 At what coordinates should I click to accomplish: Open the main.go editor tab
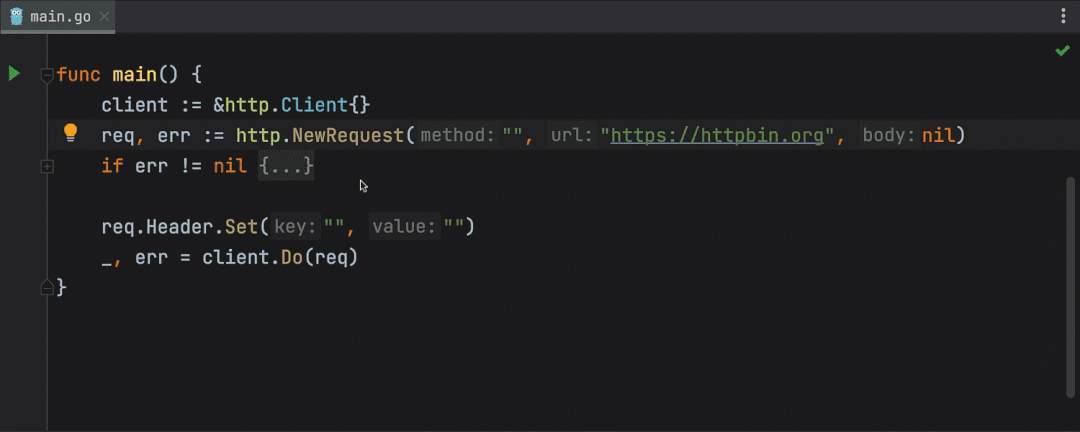pos(59,17)
